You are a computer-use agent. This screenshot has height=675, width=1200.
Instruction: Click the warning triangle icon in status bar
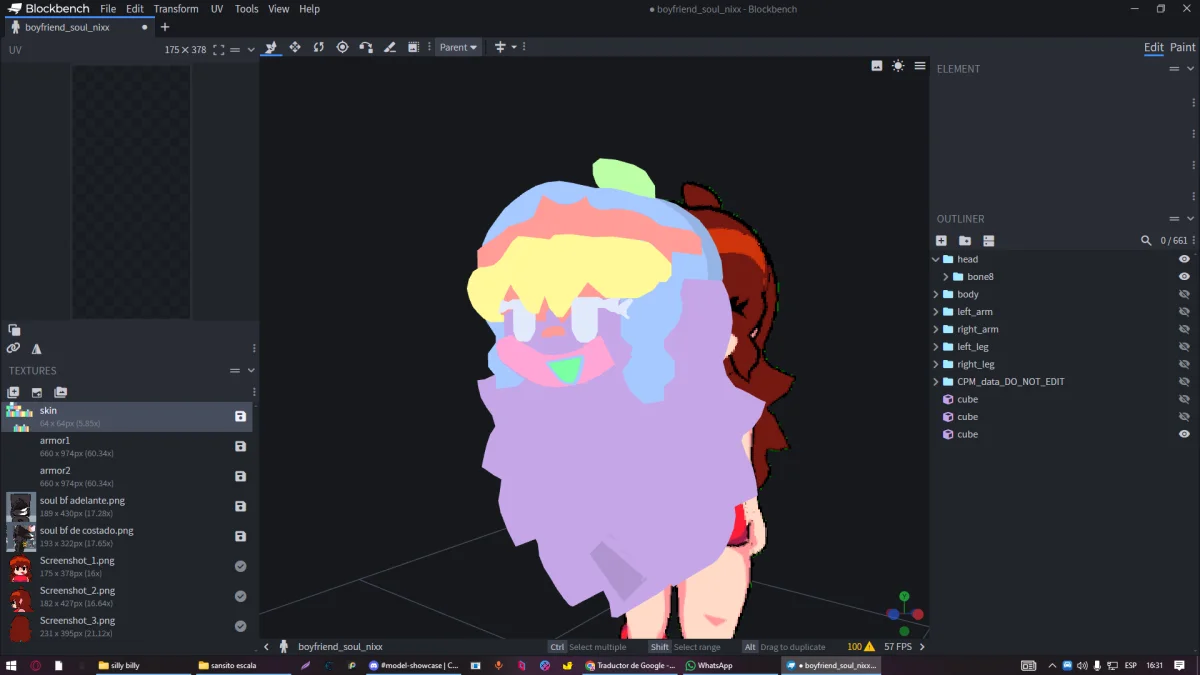[869, 647]
